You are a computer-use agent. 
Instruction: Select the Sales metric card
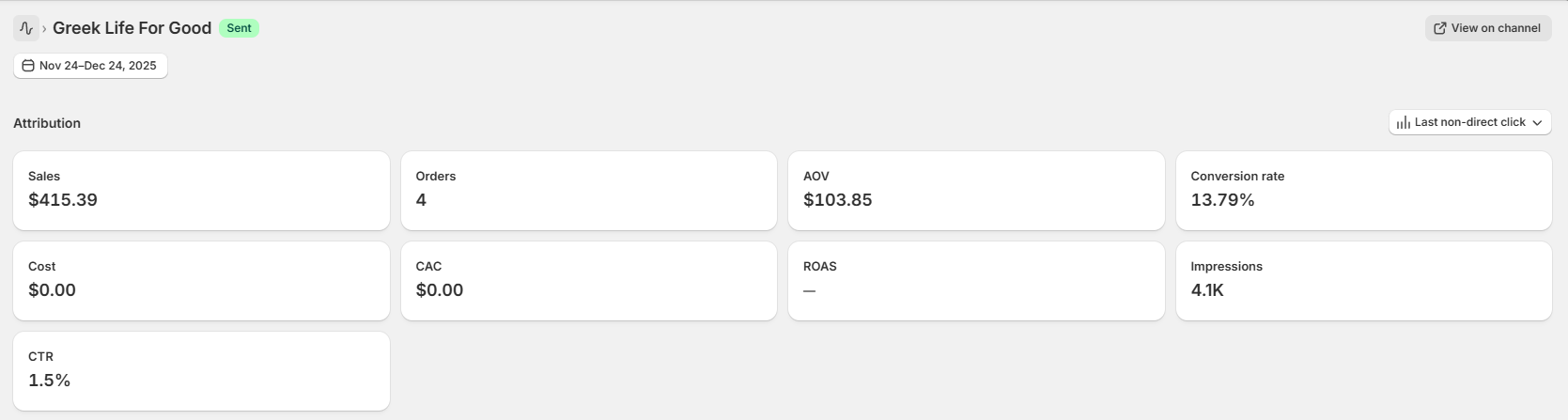click(201, 190)
